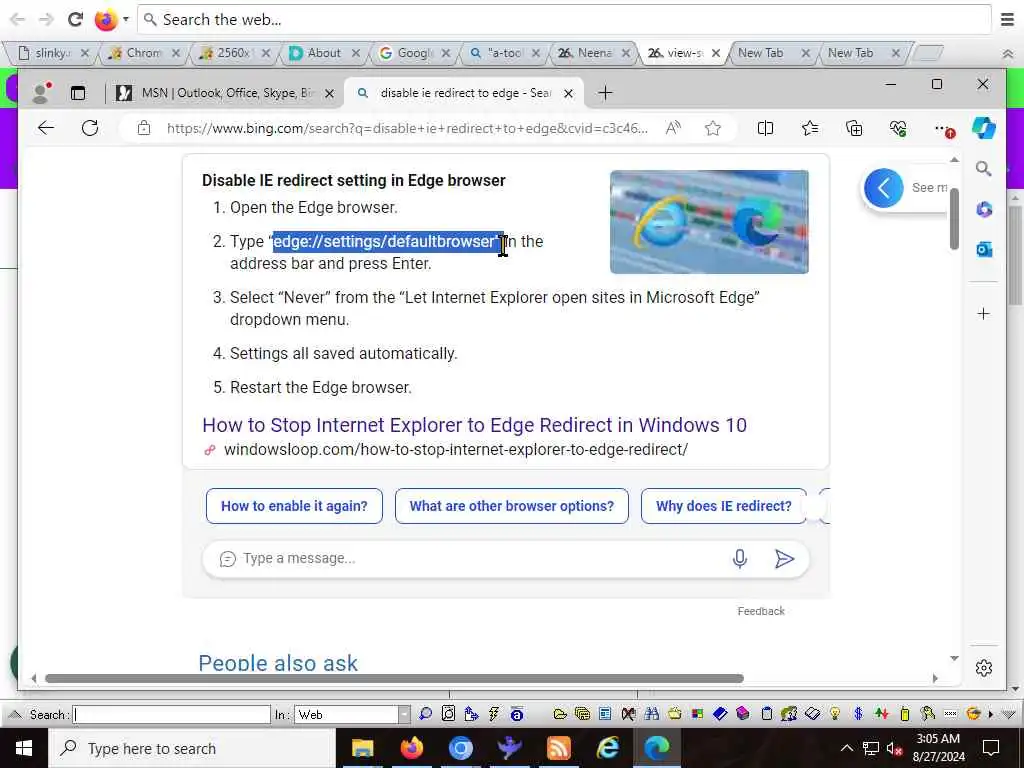Open Search in Edge sidebar
Screen dimensions: 1024x768
pos(984,169)
